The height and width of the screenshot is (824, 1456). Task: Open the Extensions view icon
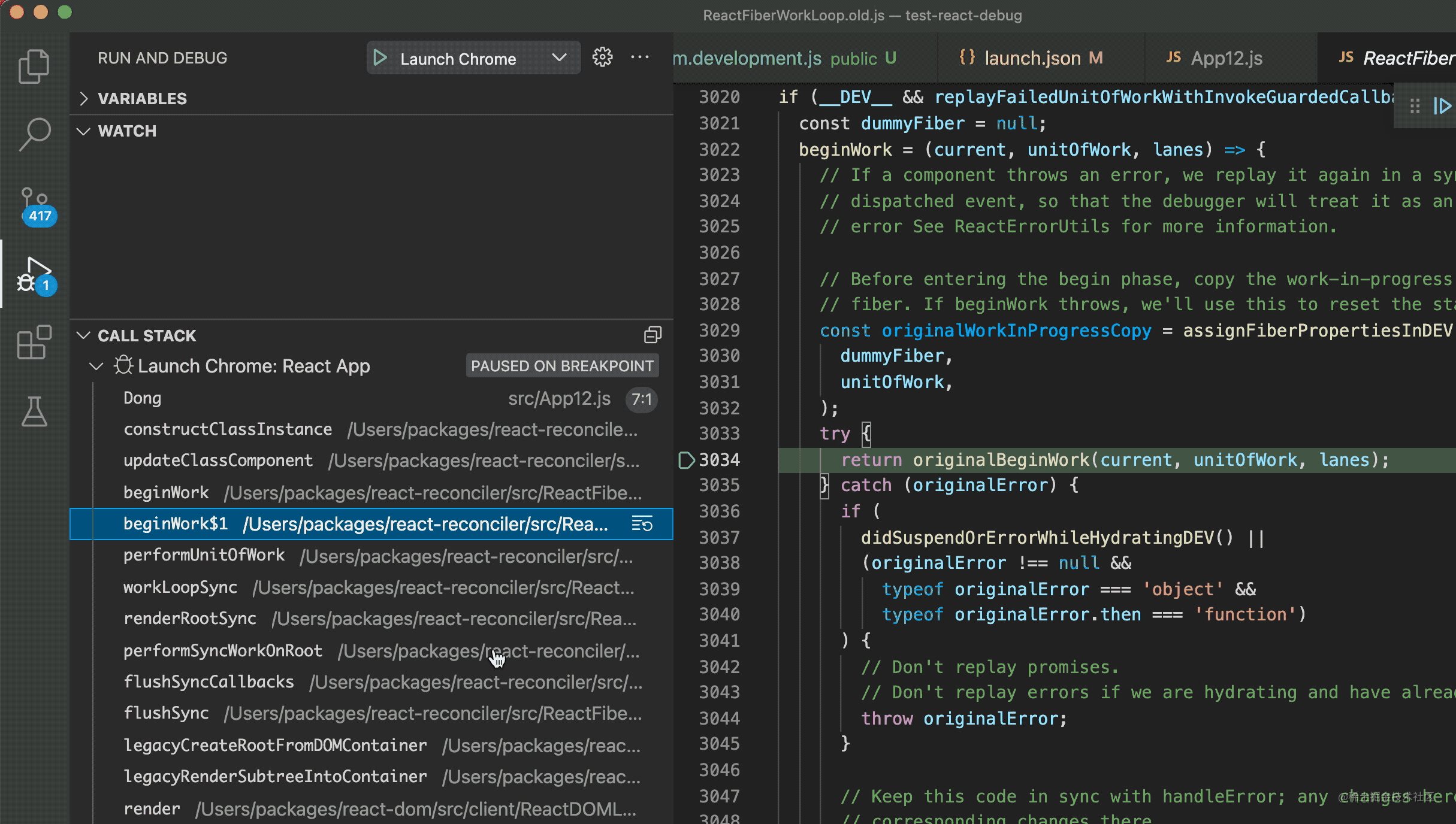click(x=34, y=342)
